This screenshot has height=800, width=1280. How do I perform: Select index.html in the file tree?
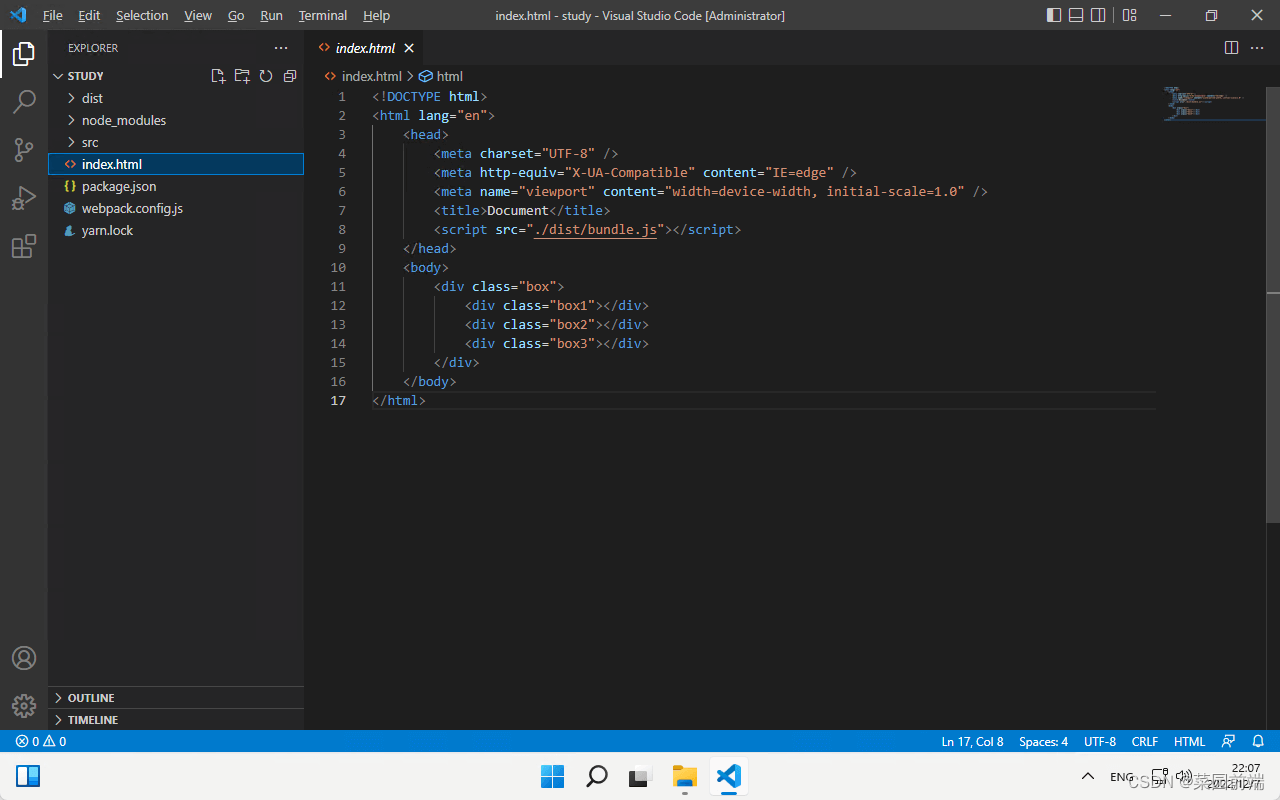click(x=176, y=164)
